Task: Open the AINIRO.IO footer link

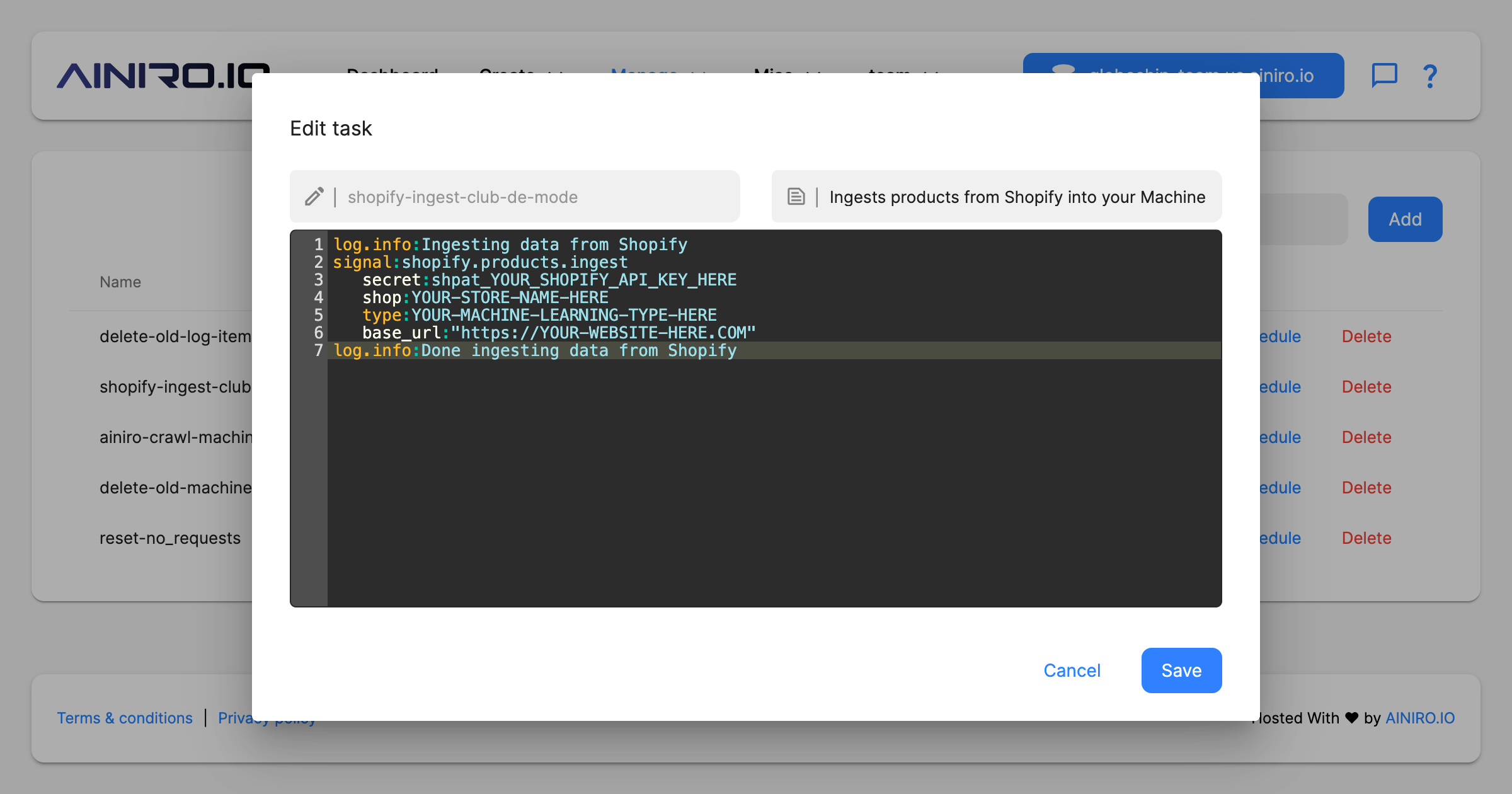Action: point(1419,718)
